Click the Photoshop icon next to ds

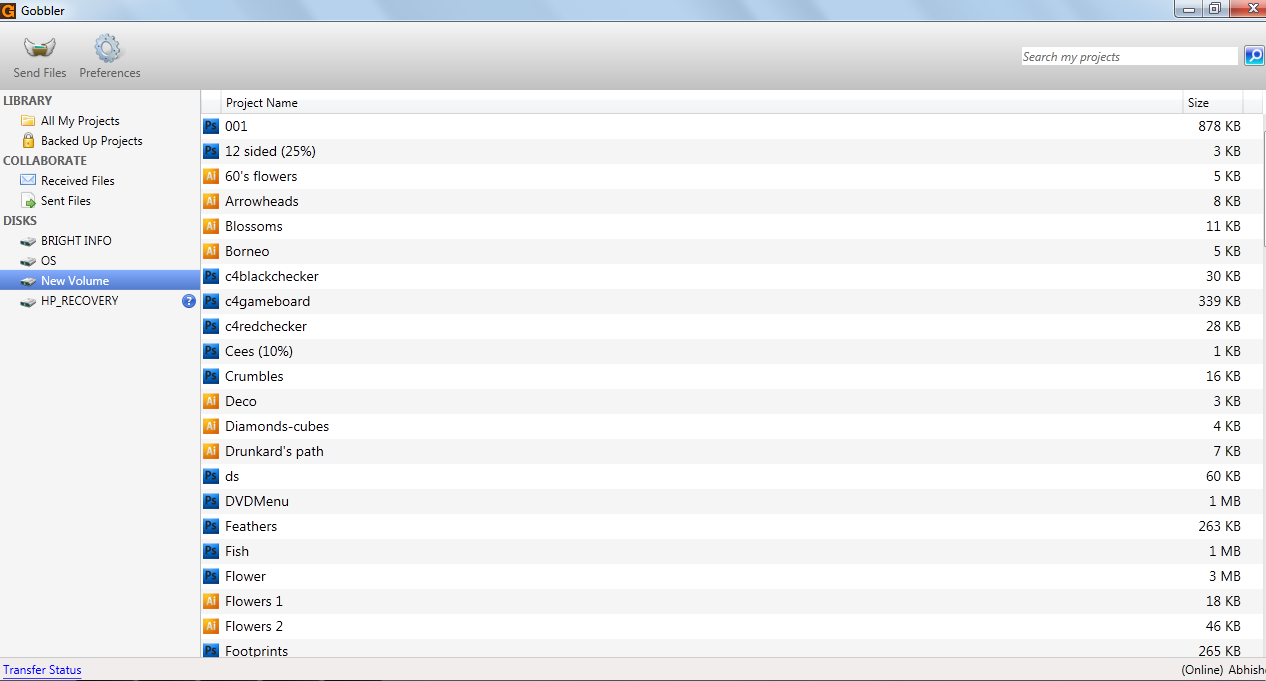(x=211, y=476)
